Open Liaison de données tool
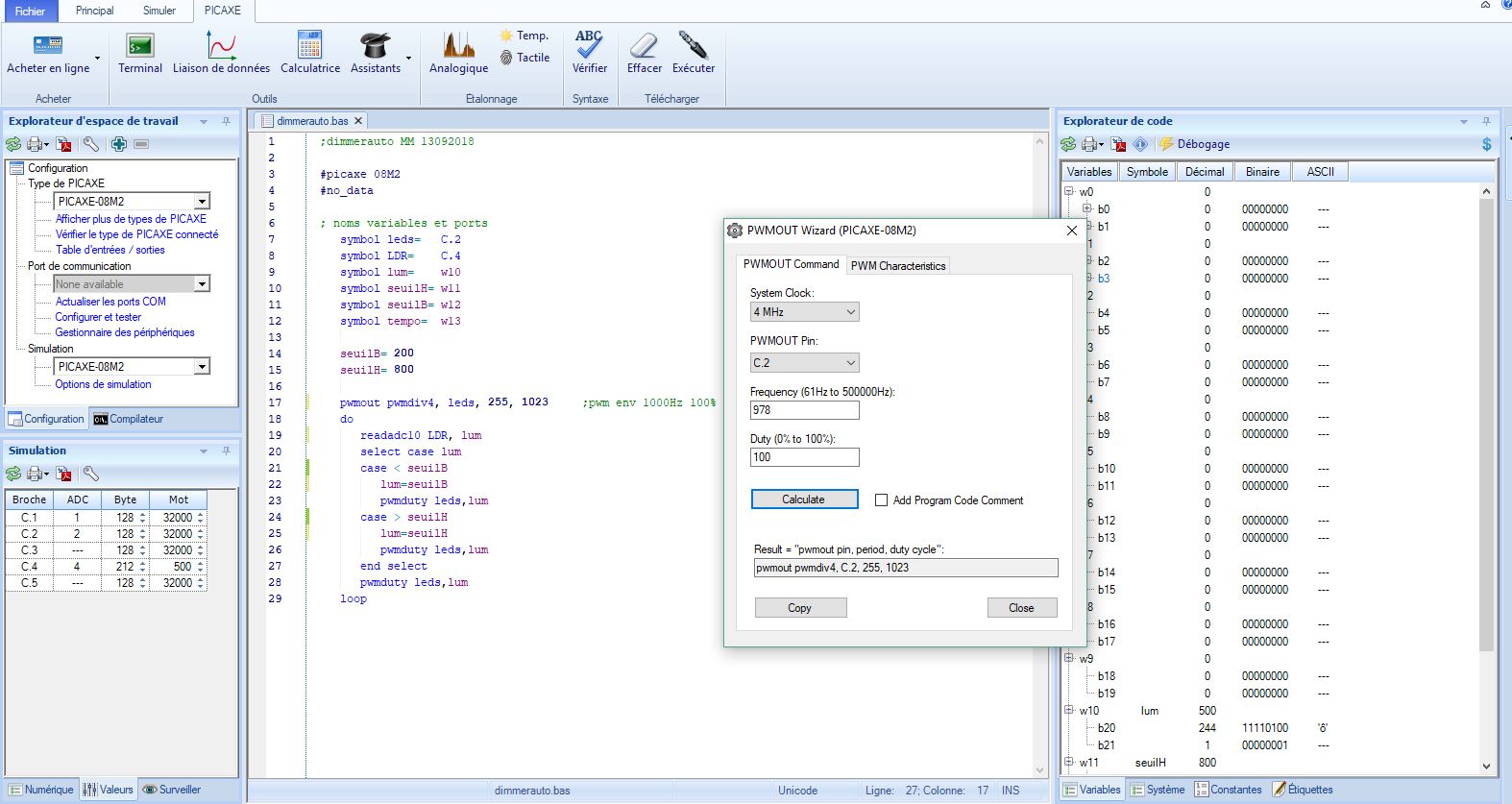 pos(221,53)
